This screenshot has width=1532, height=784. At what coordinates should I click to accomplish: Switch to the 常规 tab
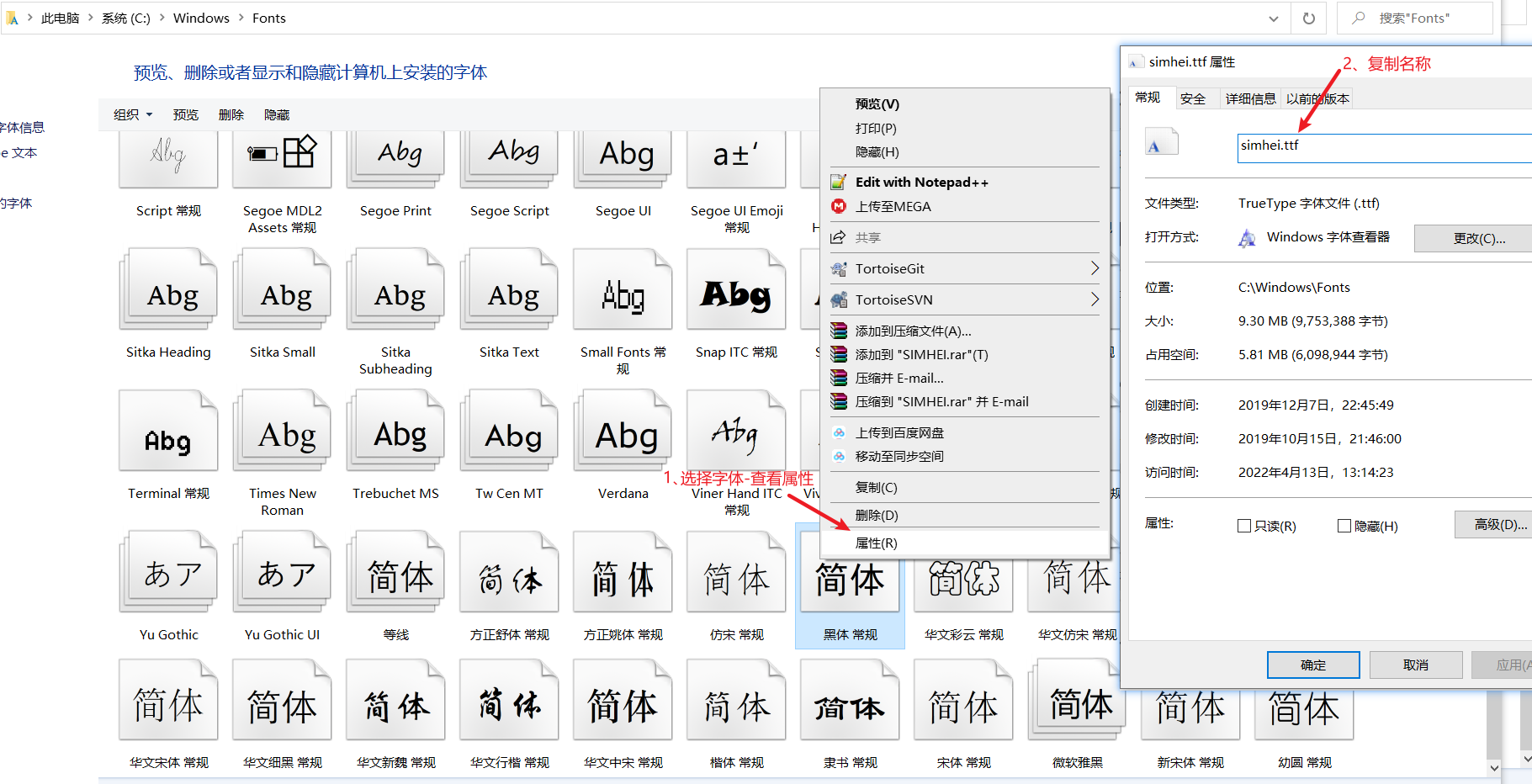click(1148, 98)
